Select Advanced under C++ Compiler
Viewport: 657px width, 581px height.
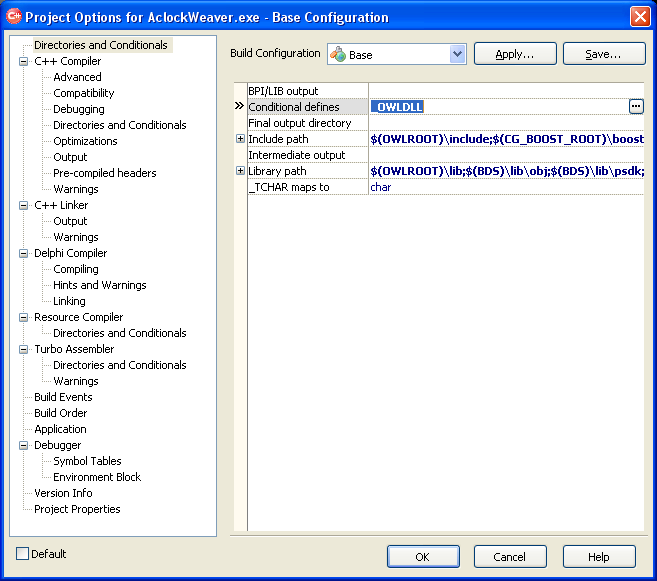pos(78,77)
